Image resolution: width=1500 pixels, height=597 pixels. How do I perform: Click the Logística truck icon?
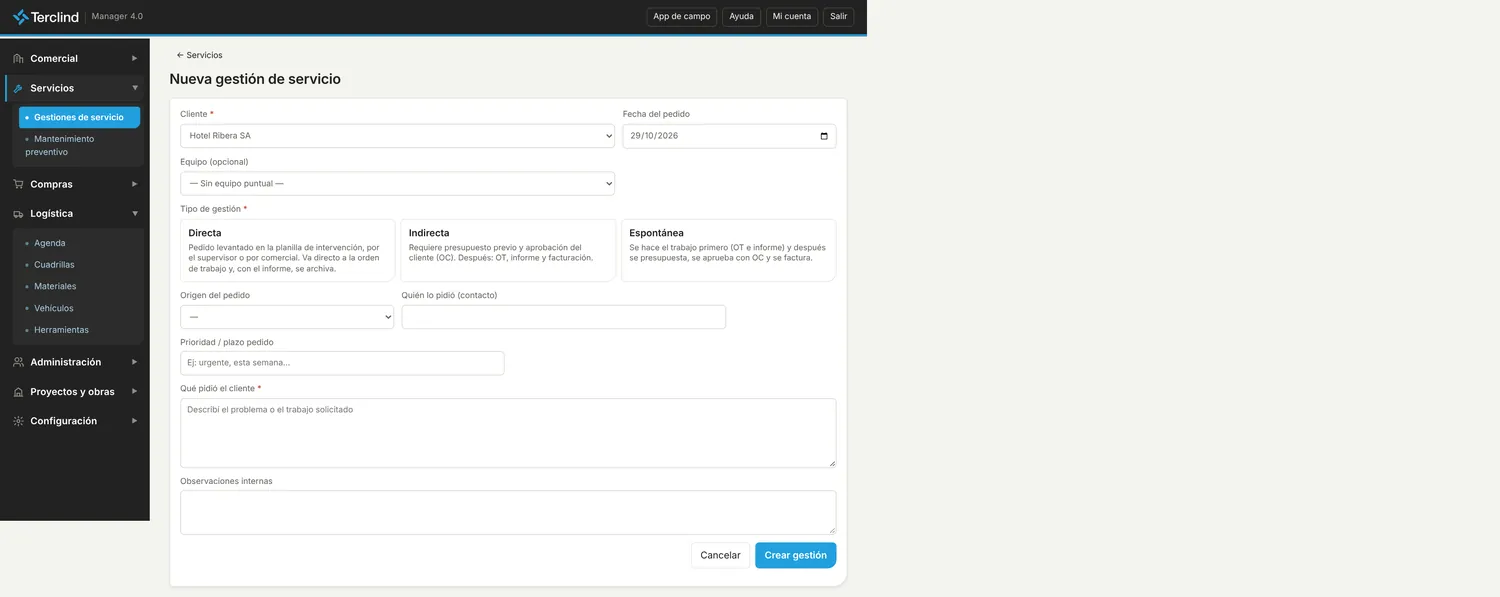coord(18,214)
